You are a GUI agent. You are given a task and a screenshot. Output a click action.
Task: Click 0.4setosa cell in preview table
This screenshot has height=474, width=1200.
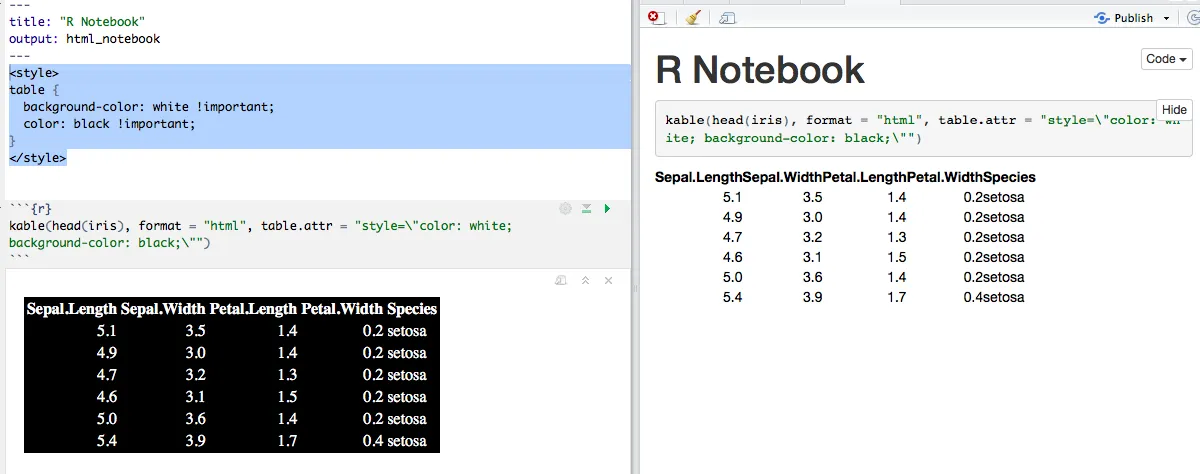tap(994, 297)
